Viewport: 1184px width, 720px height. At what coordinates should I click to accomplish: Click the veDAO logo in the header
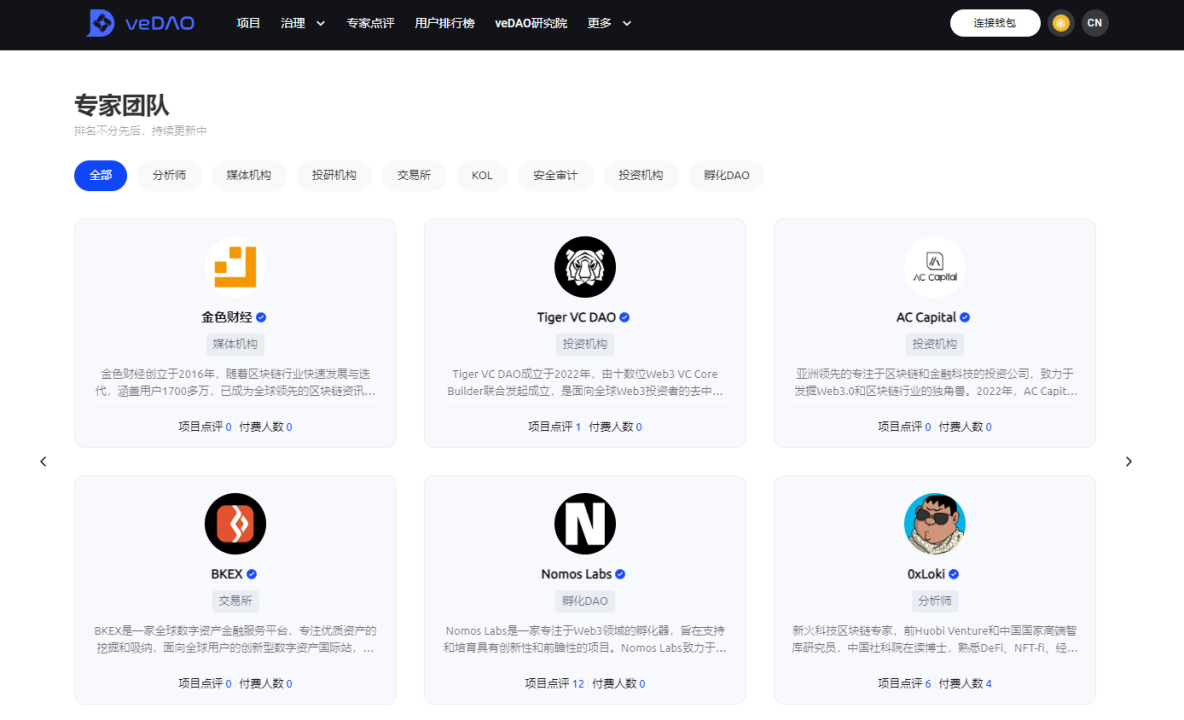click(x=140, y=23)
